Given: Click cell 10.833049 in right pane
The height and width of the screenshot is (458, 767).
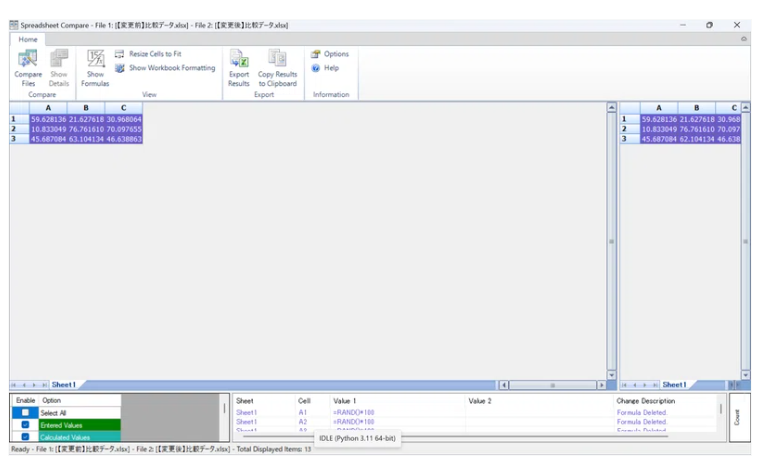Looking at the screenshot, I should (659, 129).
